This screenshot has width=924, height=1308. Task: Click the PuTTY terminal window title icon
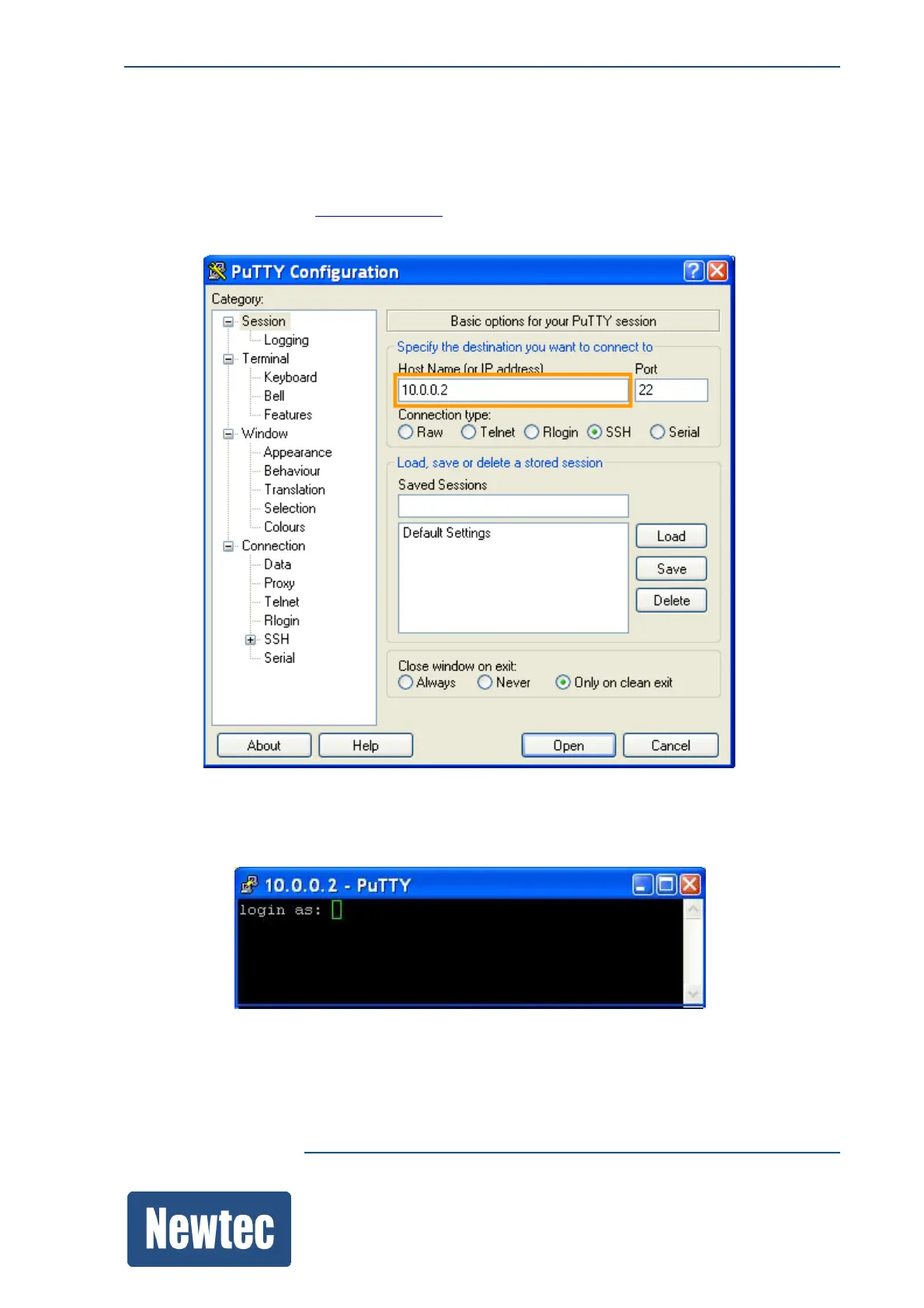pyautogui.click(x=249, y=885)
